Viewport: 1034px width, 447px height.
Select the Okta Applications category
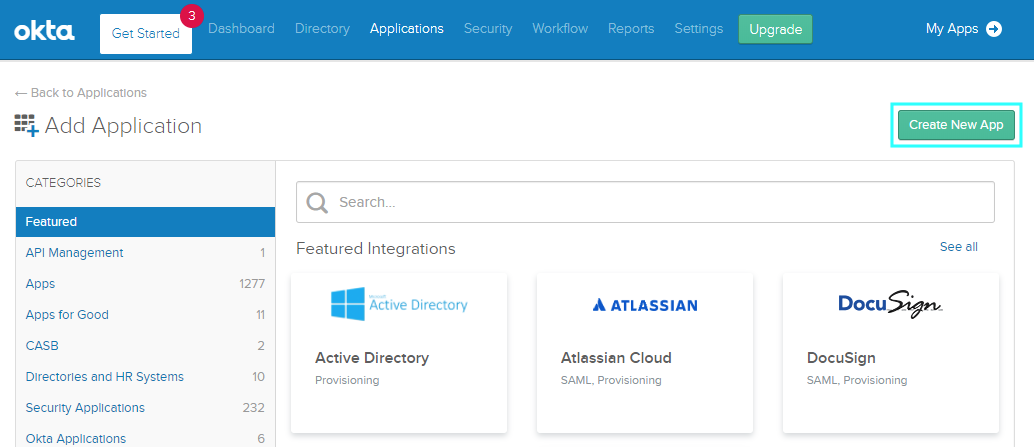click(x=145, y=437)
